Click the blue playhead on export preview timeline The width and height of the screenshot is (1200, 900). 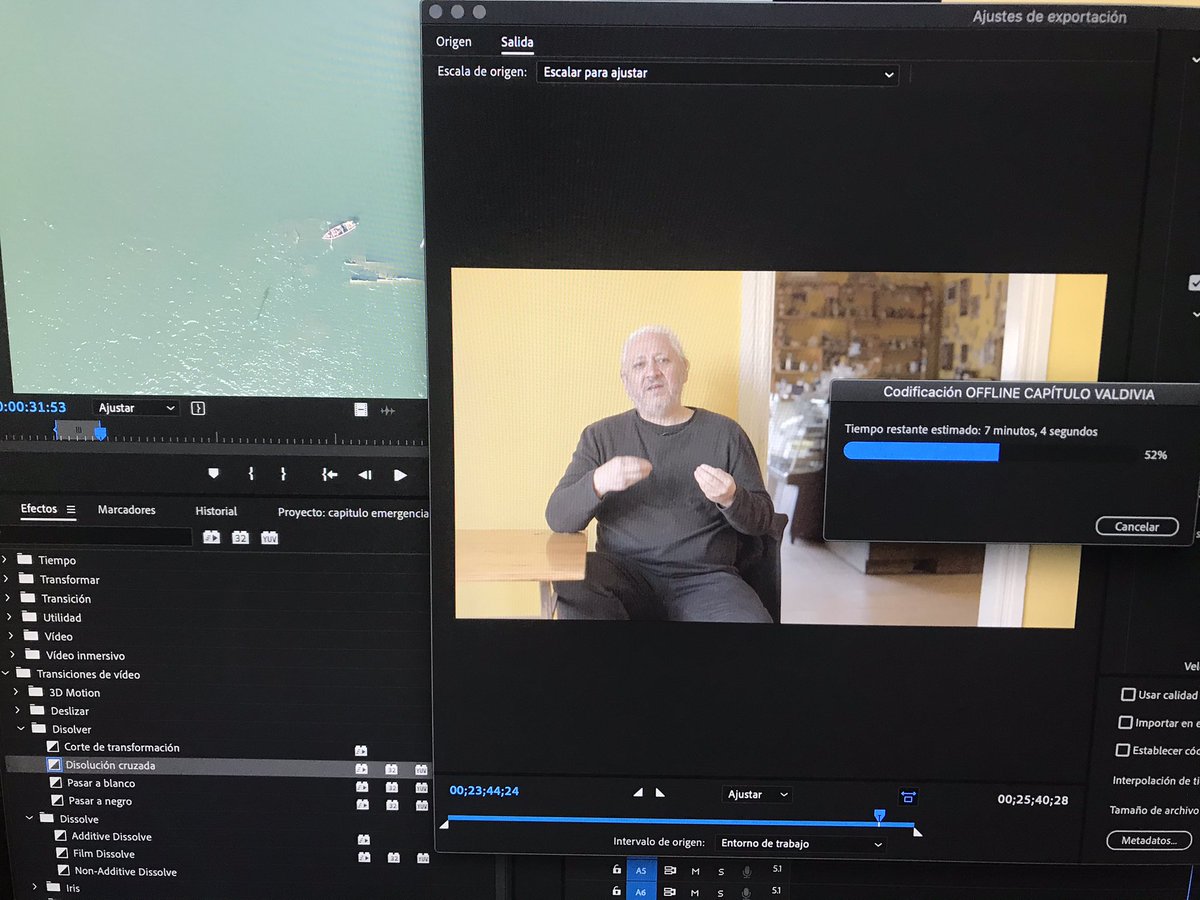coord(879,817)
